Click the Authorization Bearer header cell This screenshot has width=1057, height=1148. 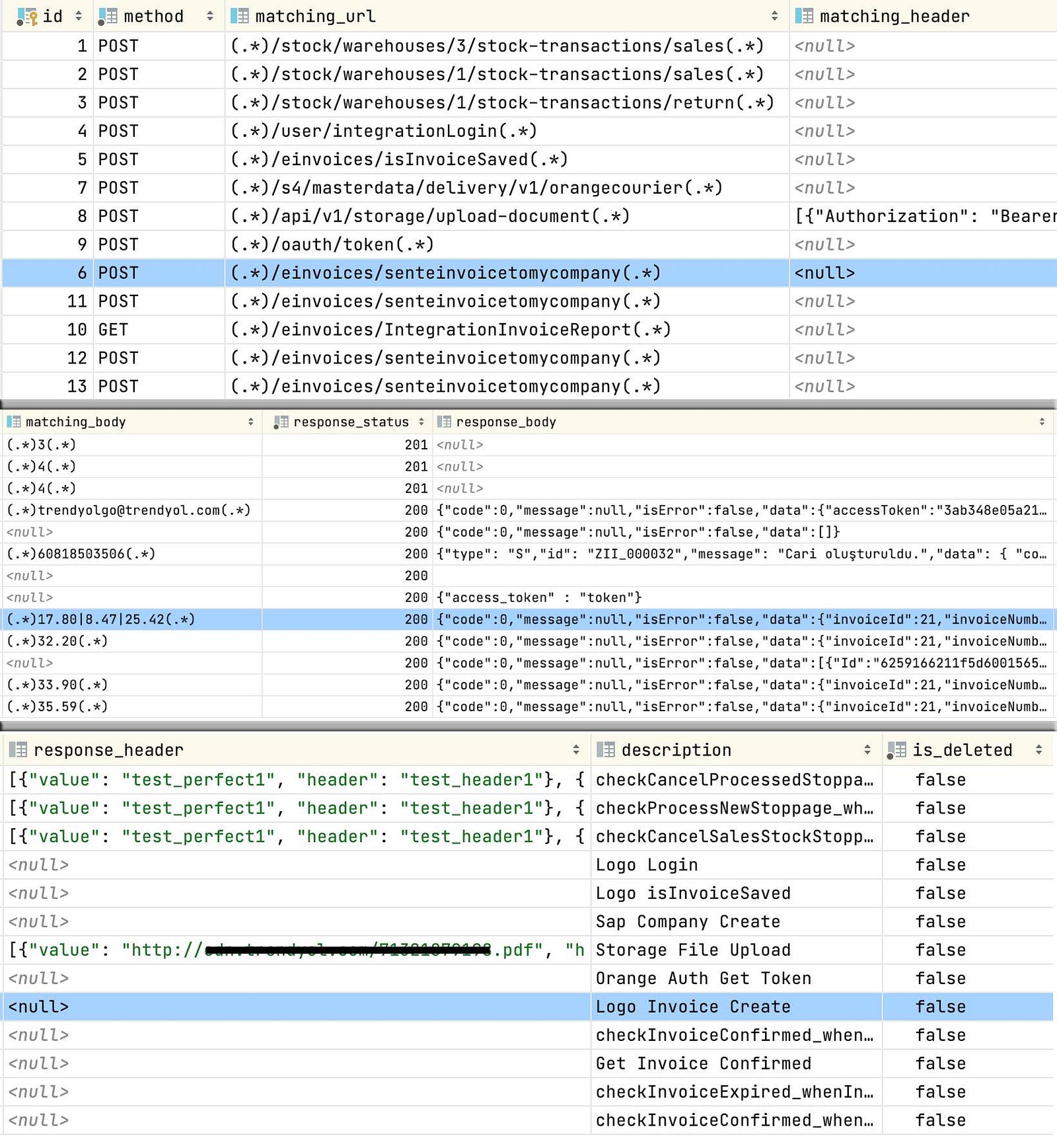[924, 216]
